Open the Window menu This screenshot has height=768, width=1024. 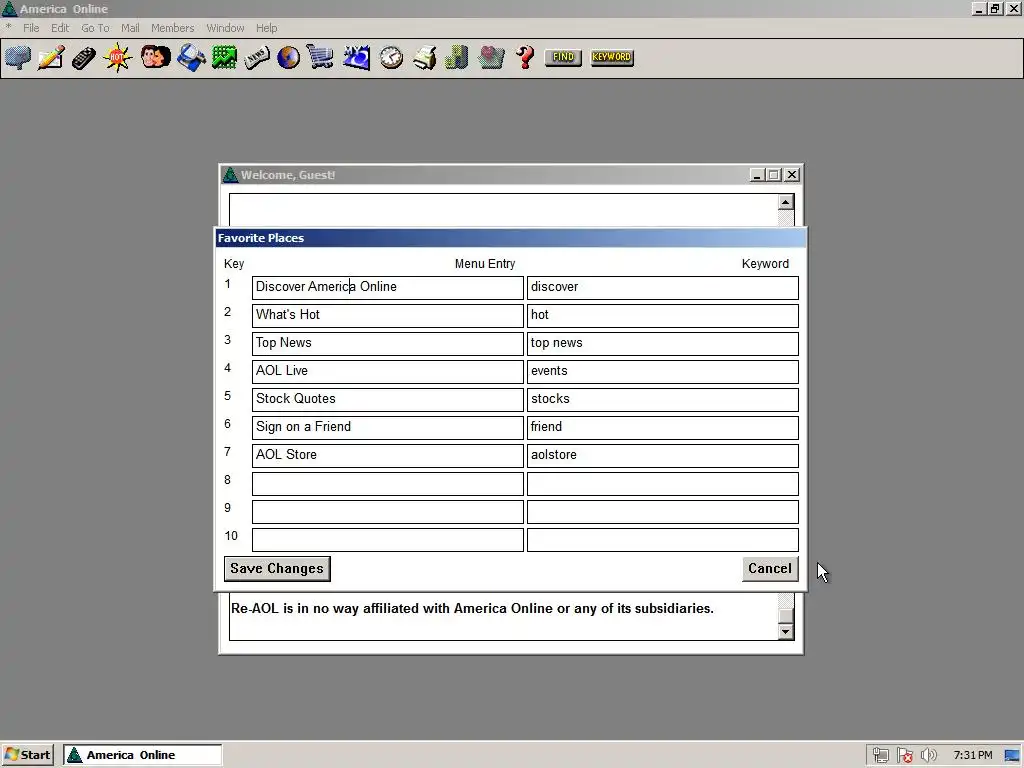point(225,28)
